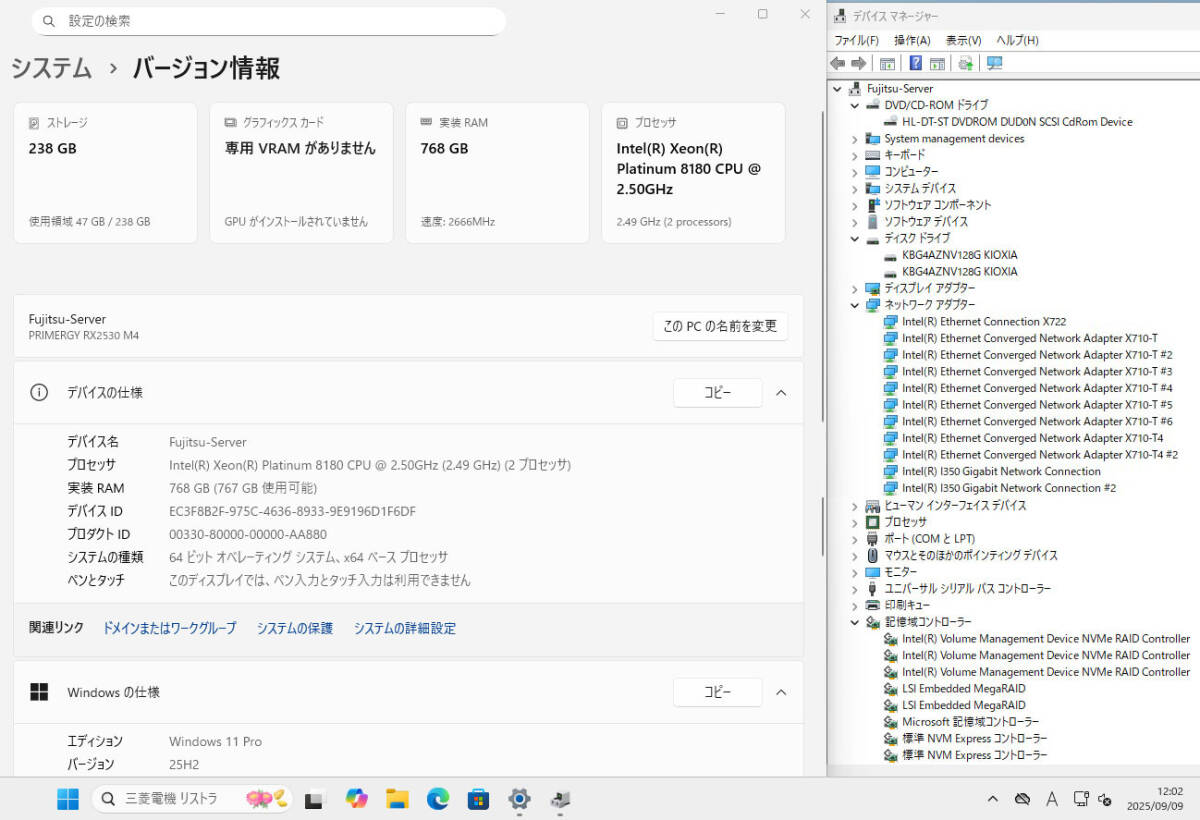Click この PC の名前を変更 button

(x=720, y=326)
